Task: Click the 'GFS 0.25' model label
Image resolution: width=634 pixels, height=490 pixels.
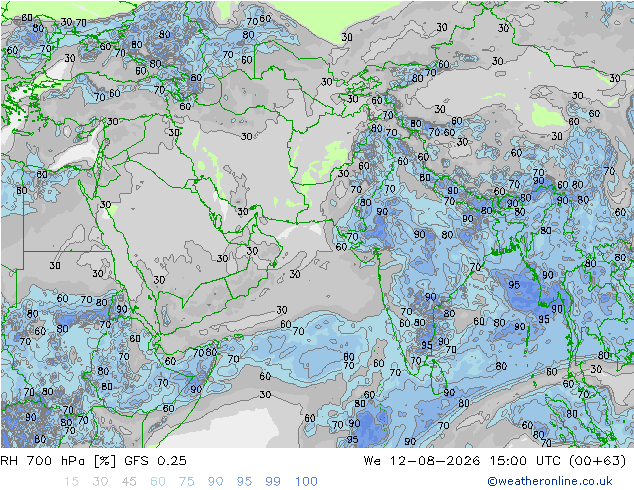Action: [x=155, y=461]
